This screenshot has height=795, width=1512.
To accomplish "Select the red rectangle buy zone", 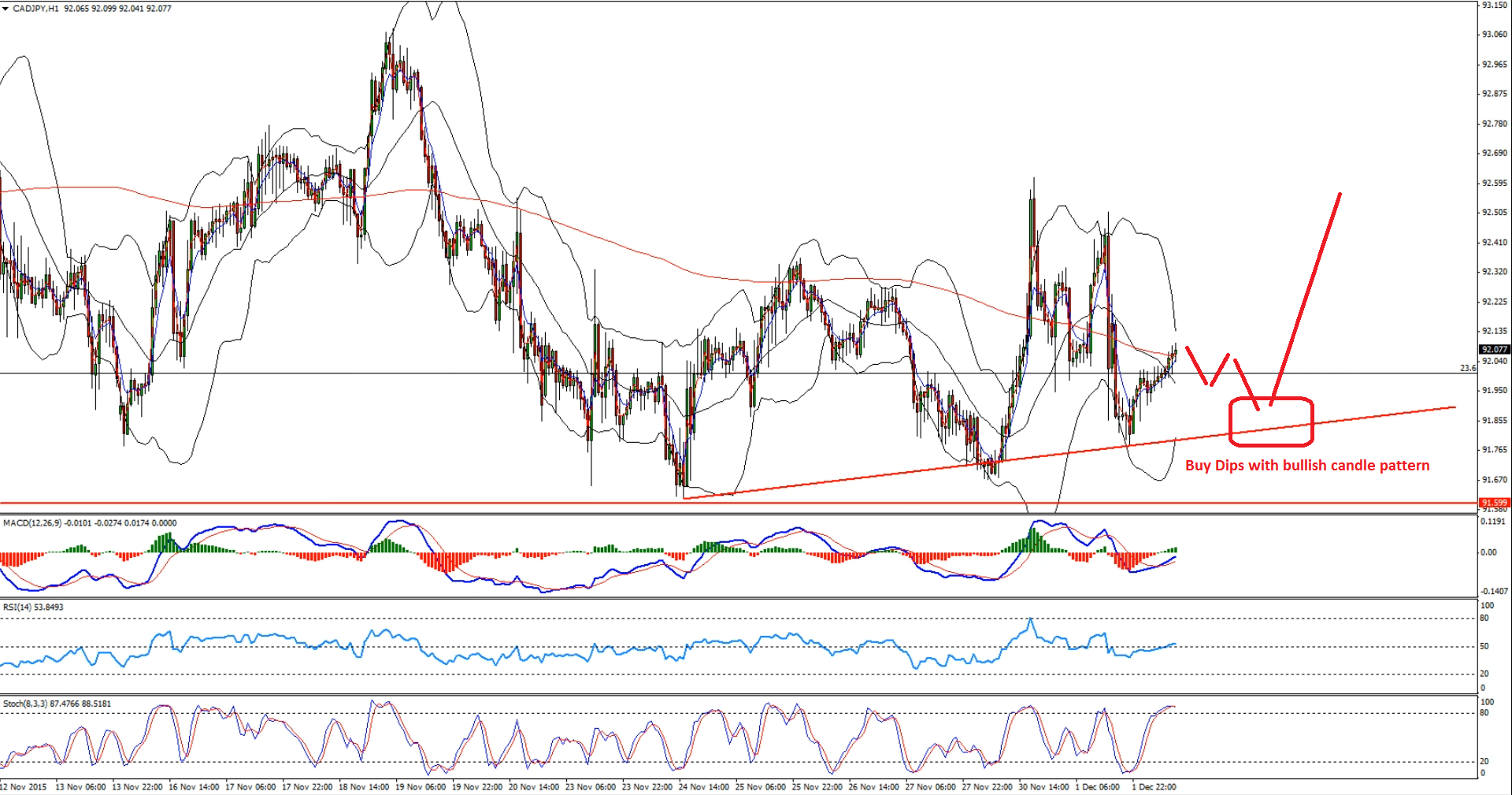I will (1271, 422).
